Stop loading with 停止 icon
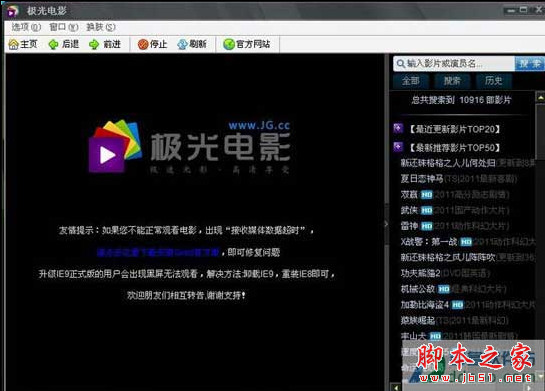The width and height of the screenshot is (545, 391). (x=143, y=44)
